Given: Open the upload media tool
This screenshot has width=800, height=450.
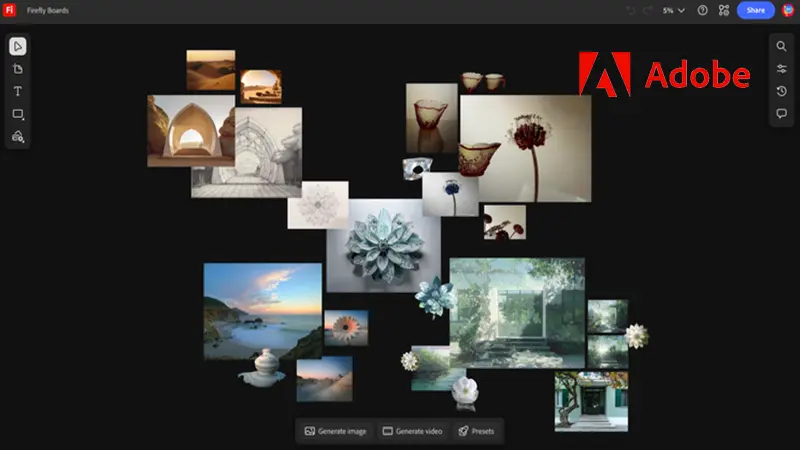Looking at the screenshot, I should 18,136.
